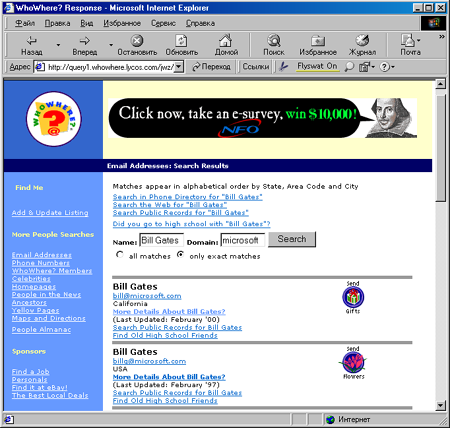Click the address bar URL field

110,67
